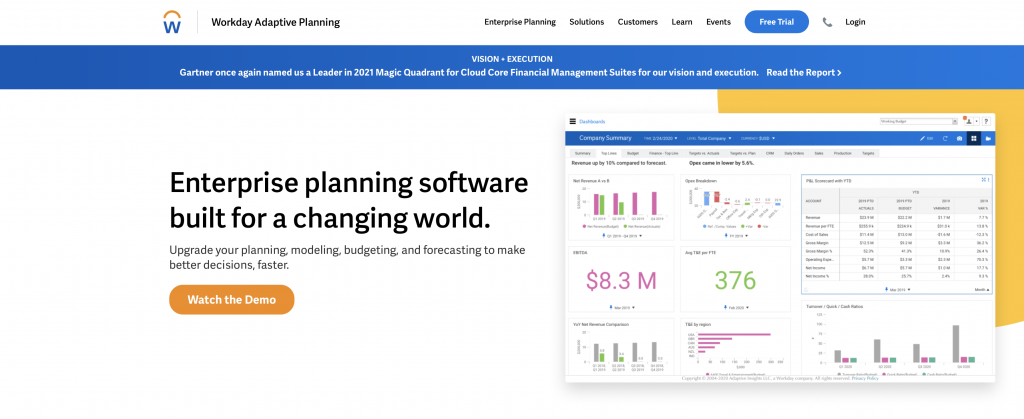Open the Mar 2019 dropdown in EBITDA card

point(624,308)
